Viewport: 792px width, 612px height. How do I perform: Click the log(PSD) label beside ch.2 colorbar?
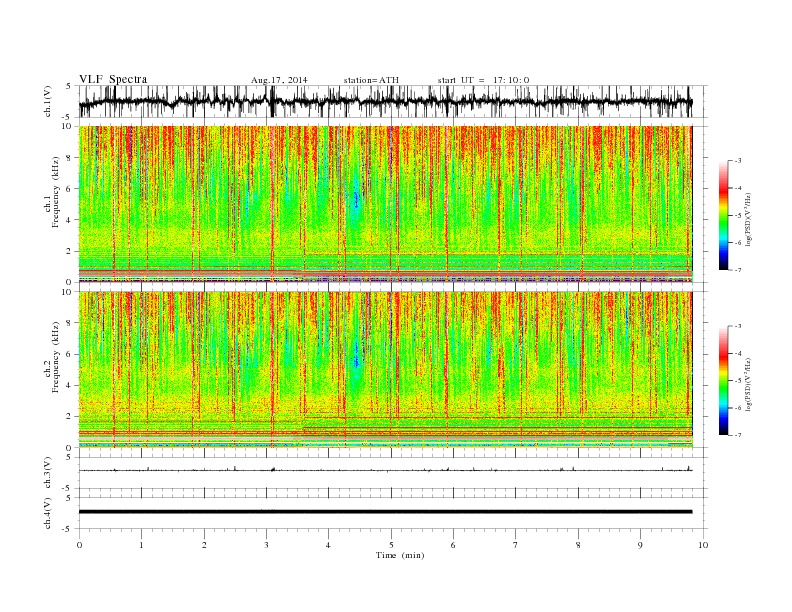point(750,384)
